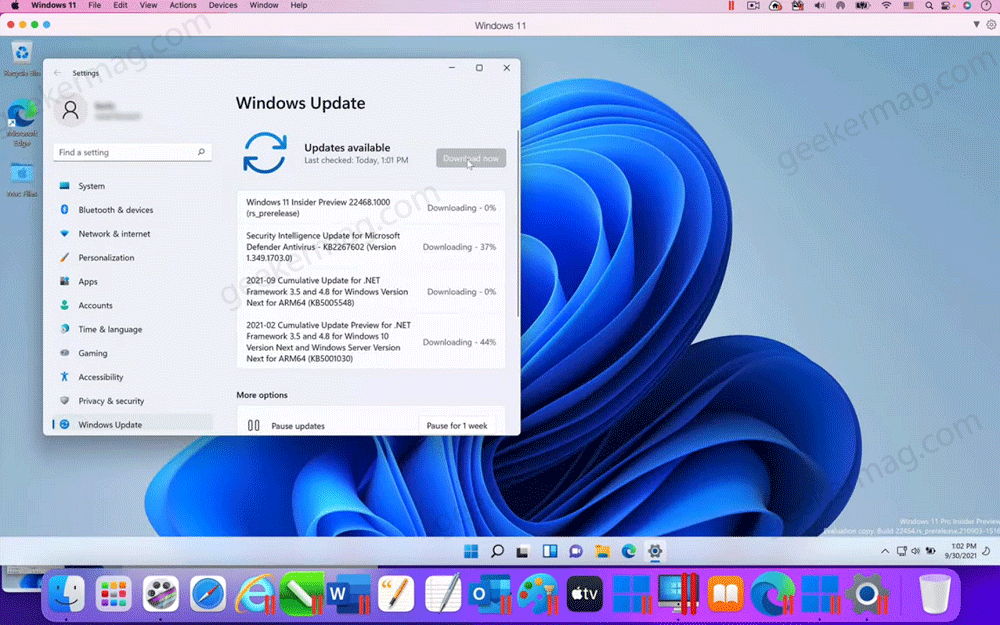The width and height of the screenshot is (1000, 625).
Task: Select the Mac Files desktop icon
Action: click(x=22, y=180)
